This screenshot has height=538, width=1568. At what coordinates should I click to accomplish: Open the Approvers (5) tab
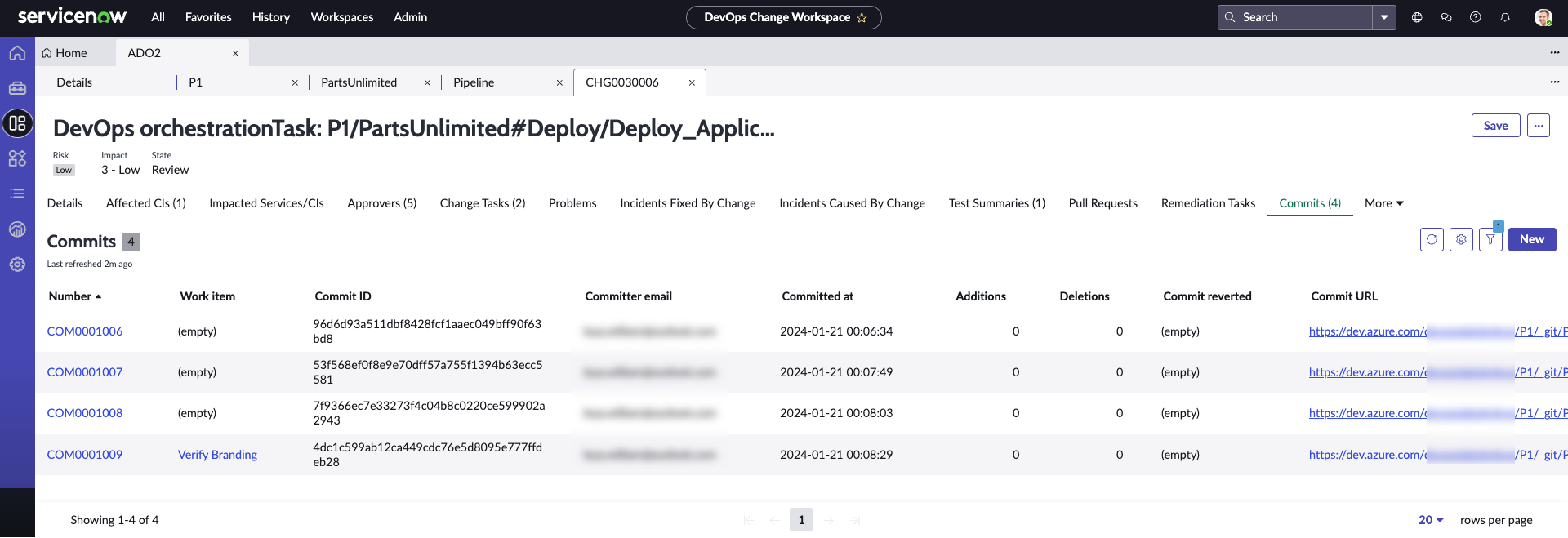coord(382,203)
